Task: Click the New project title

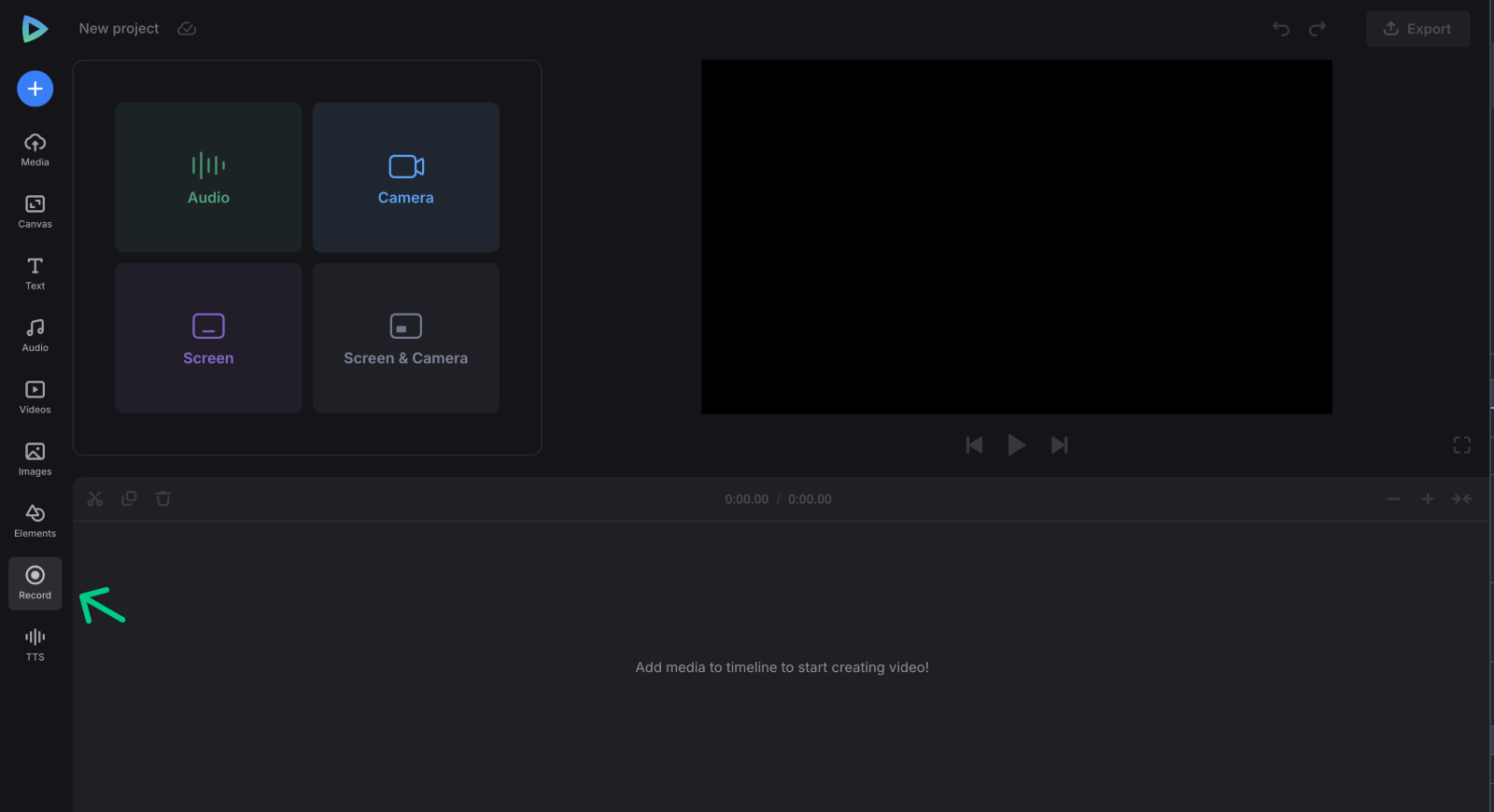Action: [119, 29]
